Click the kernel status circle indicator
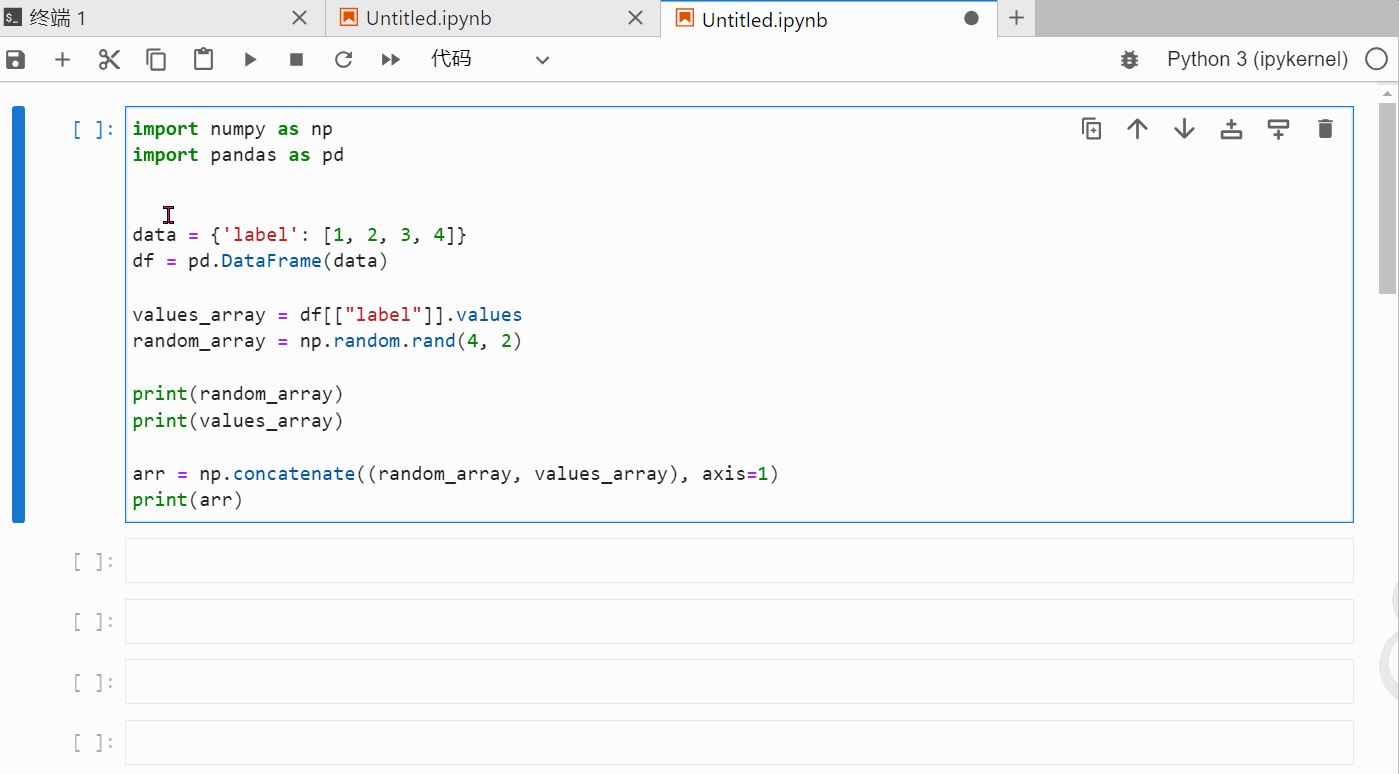This screenshot has height=774, width=1399. [1376, 60]
